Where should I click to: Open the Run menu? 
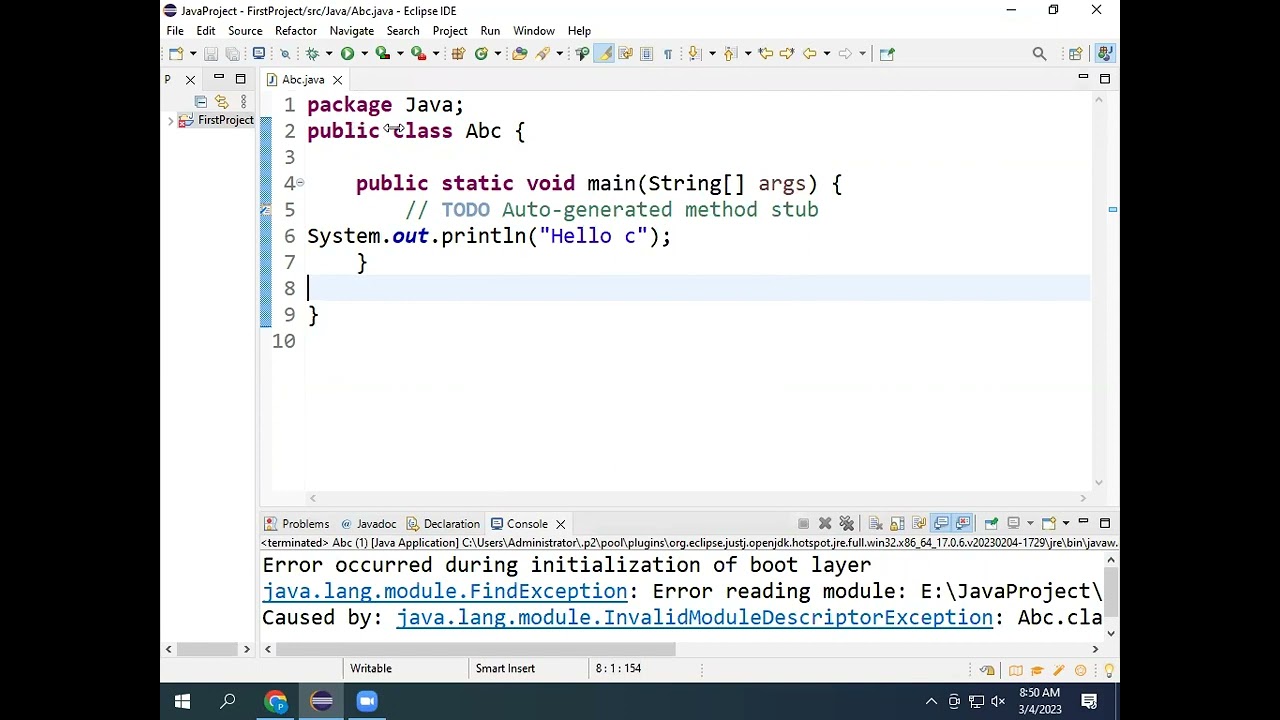(x=490, y=31)
